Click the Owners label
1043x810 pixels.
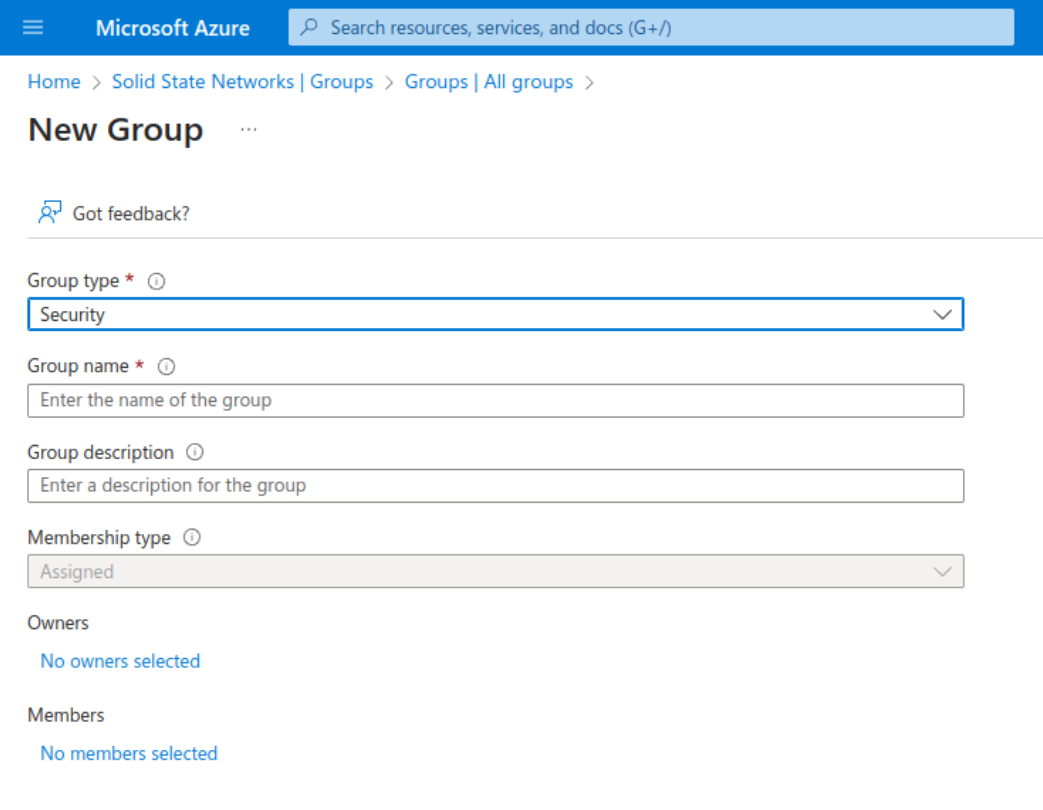point(58,623)
